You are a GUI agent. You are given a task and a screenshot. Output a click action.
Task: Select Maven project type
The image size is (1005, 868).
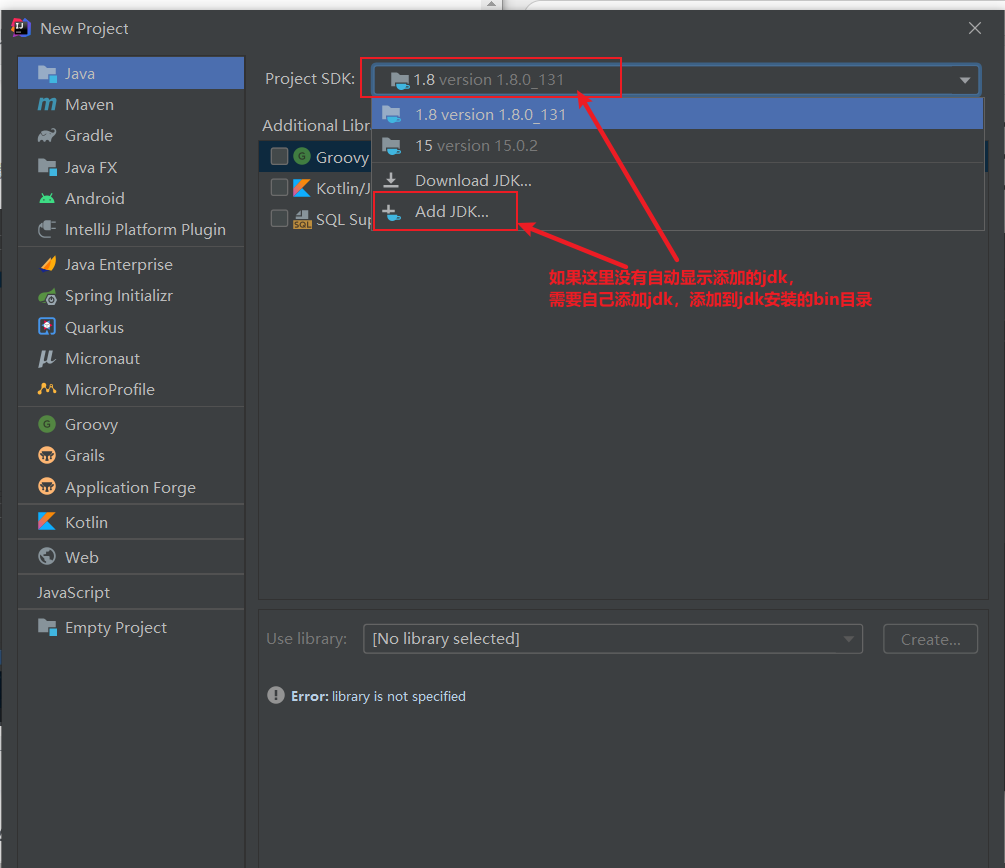click(131, 104)
